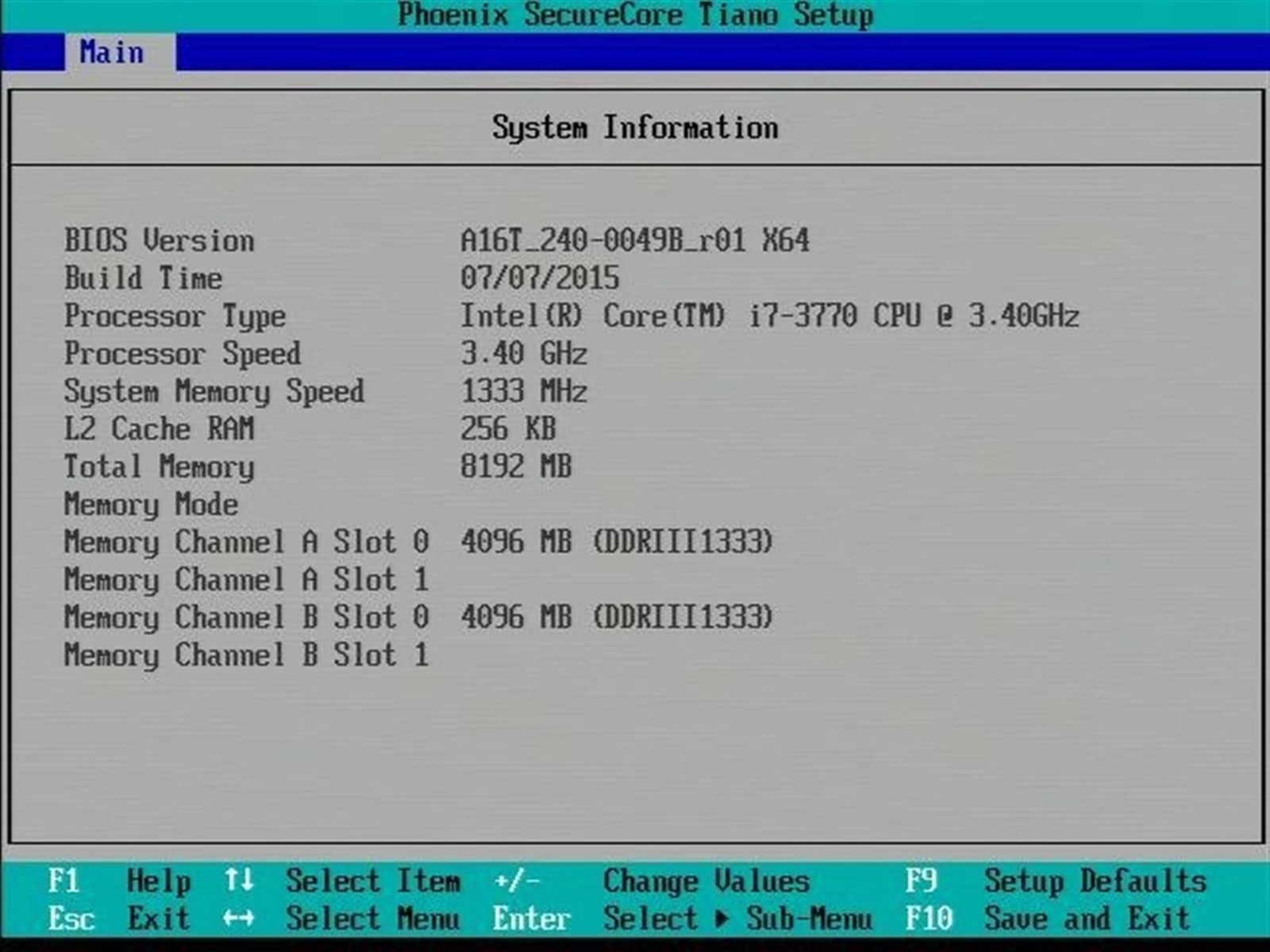Click the Setup Defaults label
This screenshot has width=1270, height=952.
click(x=1095, y=881)
